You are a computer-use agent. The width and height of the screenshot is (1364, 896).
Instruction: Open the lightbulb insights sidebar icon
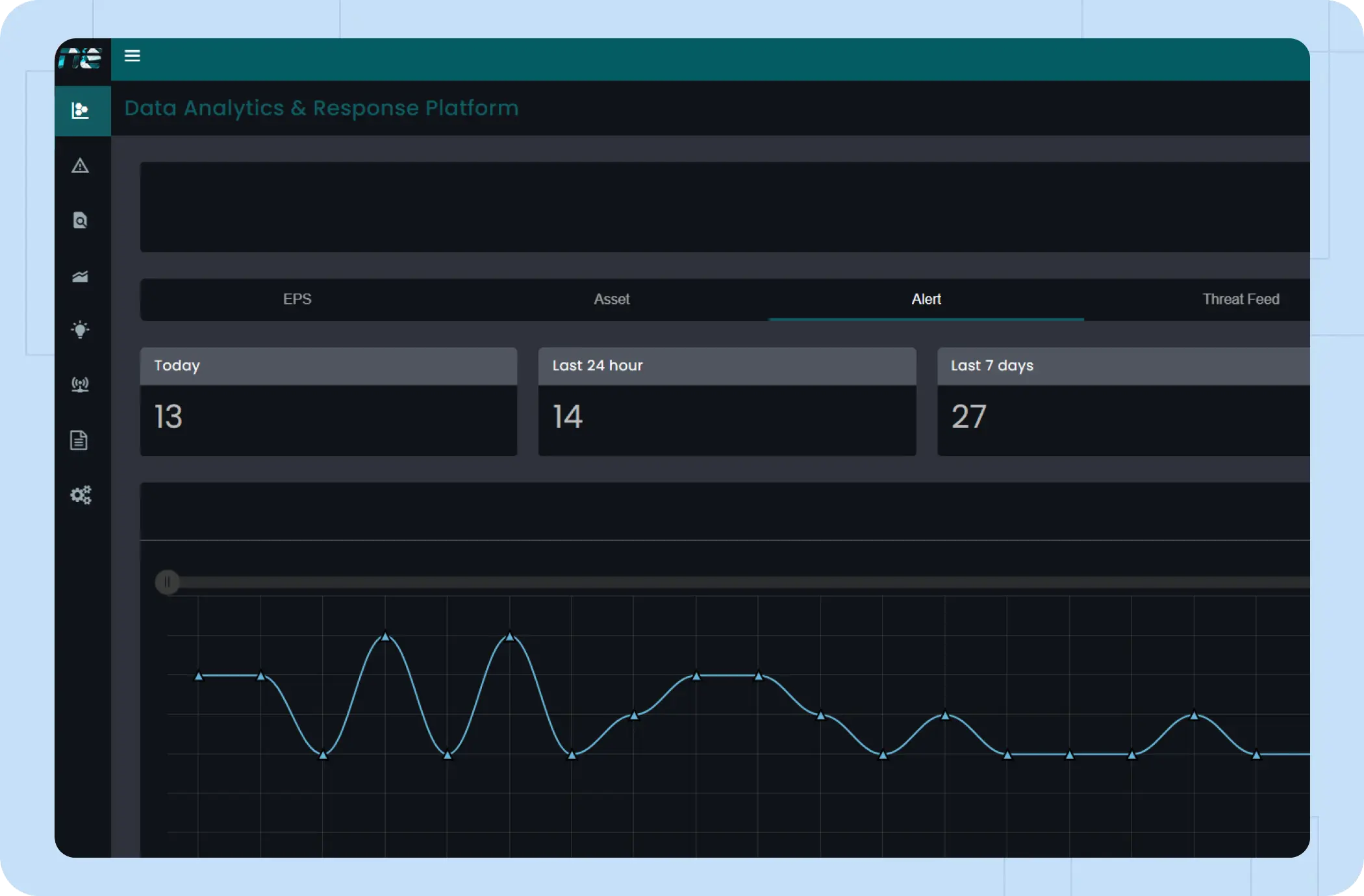pyautogui.click(x=80, y=330)
